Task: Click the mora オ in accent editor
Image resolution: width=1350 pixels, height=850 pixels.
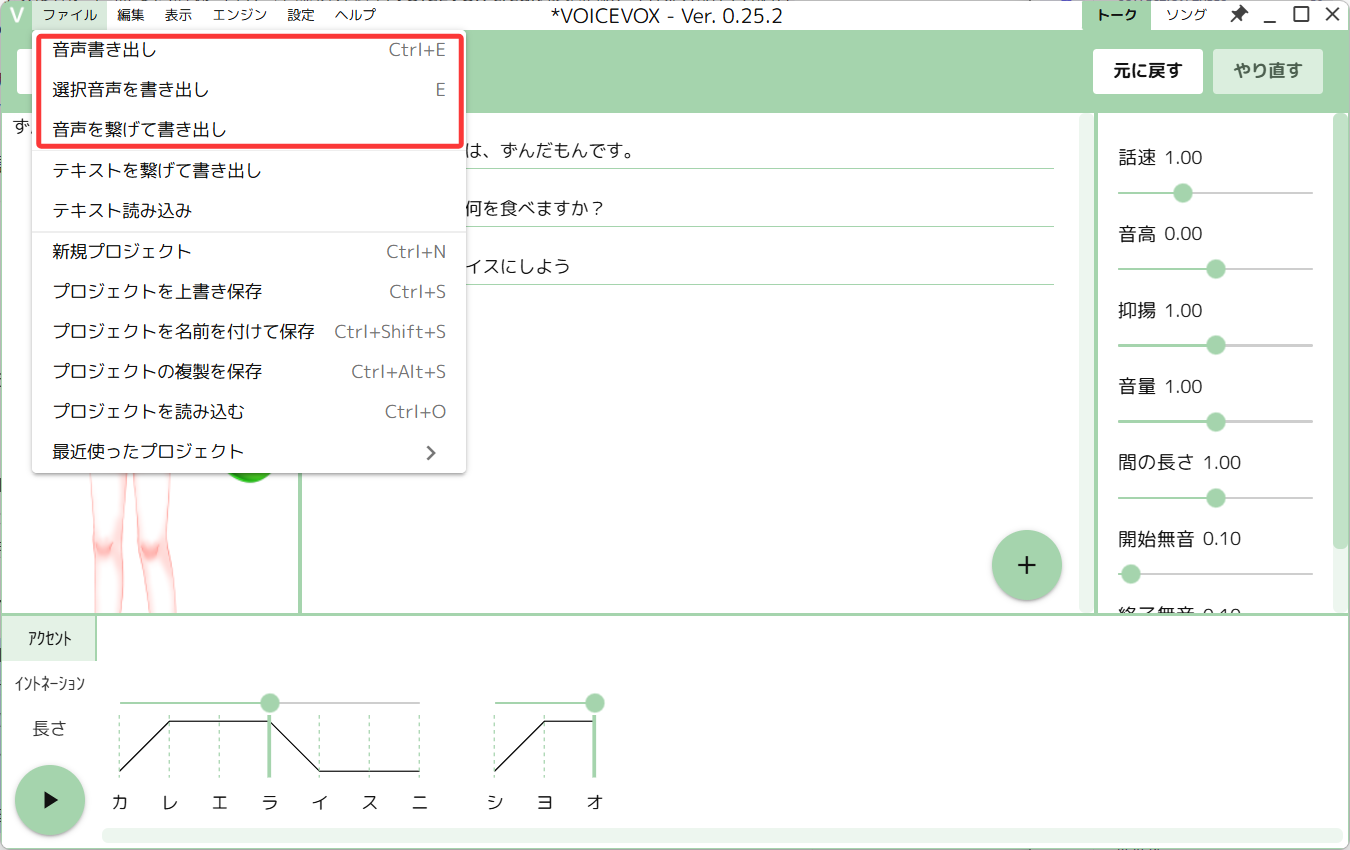Action: (595, 802)
